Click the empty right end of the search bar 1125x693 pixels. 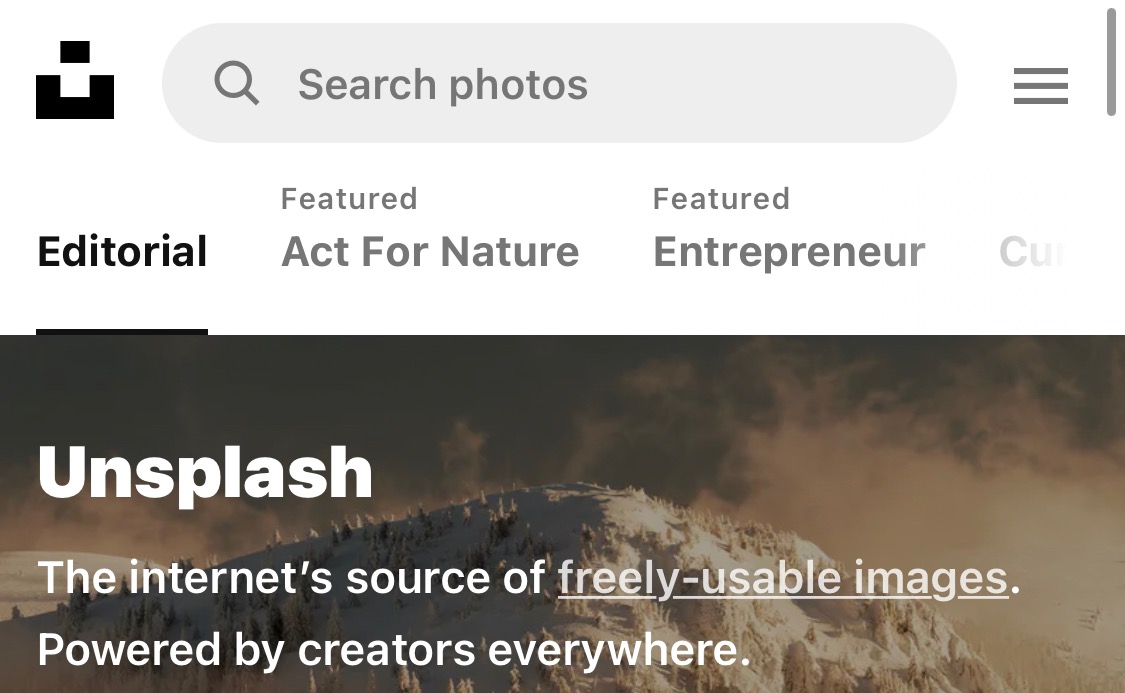tap(825, 83)
